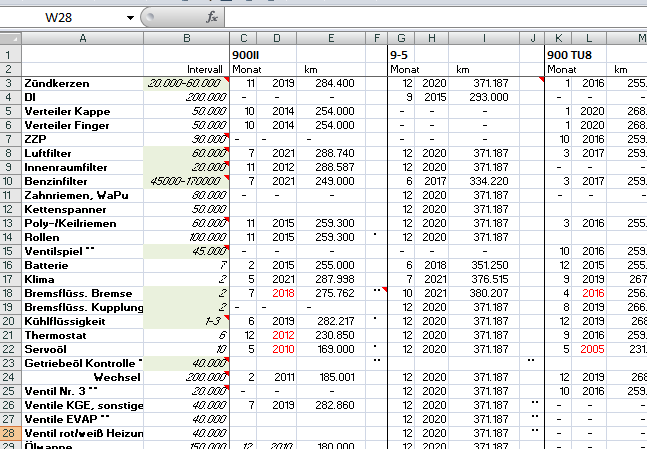Image resolution: width=647 pixels, height=449 pixels.
Task: Select highlighted row 28 header
Action: pos(11,433)
